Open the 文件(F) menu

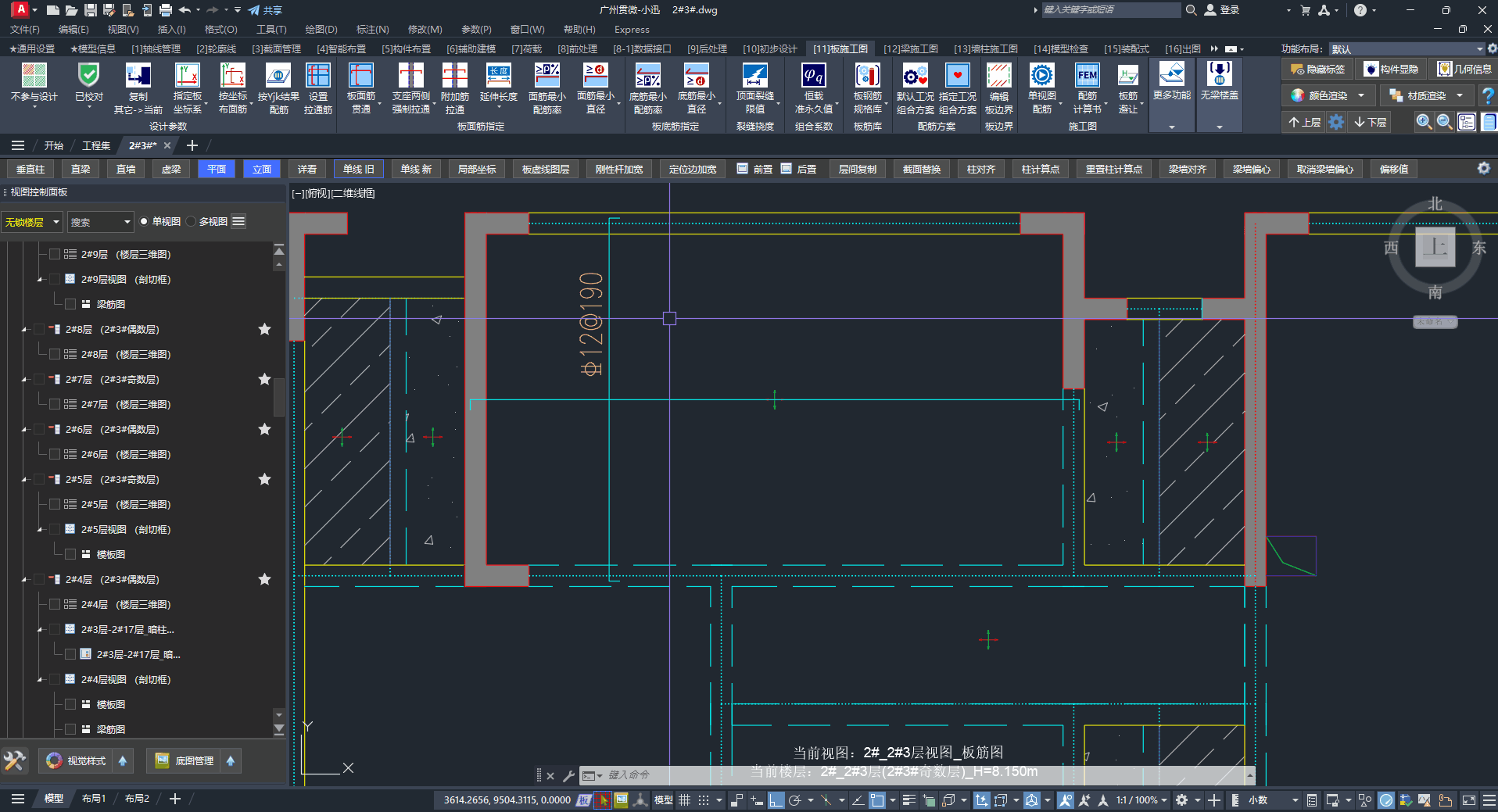tap(25, 29)
